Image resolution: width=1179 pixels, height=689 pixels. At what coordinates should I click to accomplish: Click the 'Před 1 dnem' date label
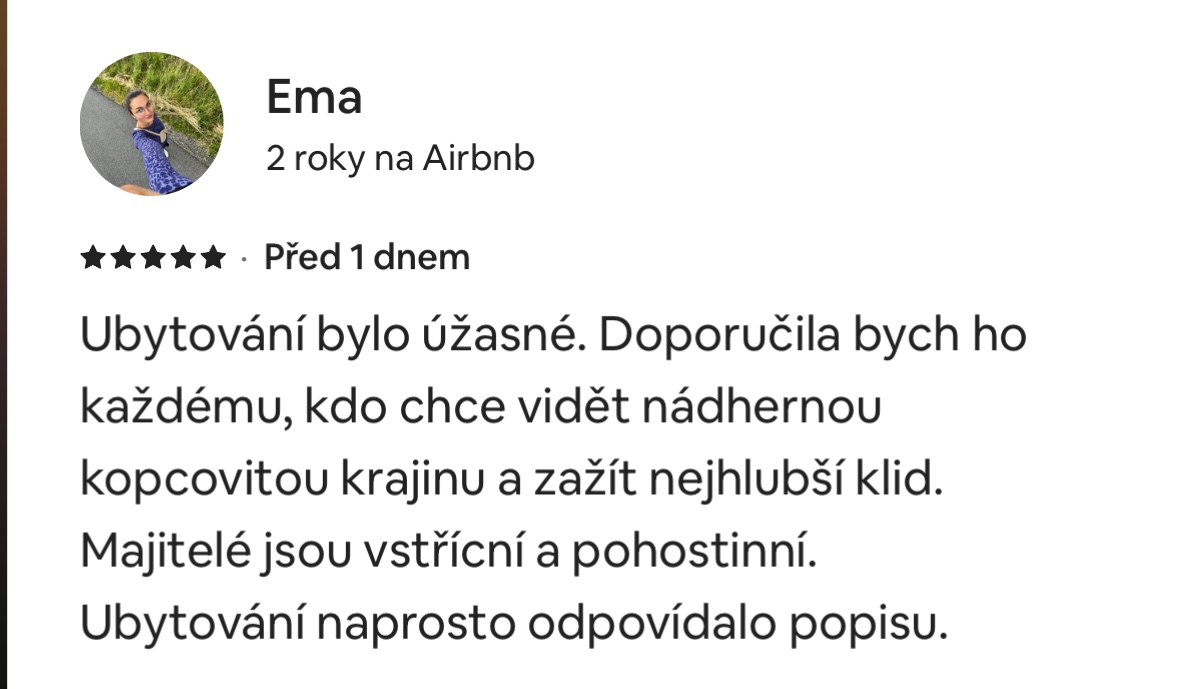[x=367, y=257]
